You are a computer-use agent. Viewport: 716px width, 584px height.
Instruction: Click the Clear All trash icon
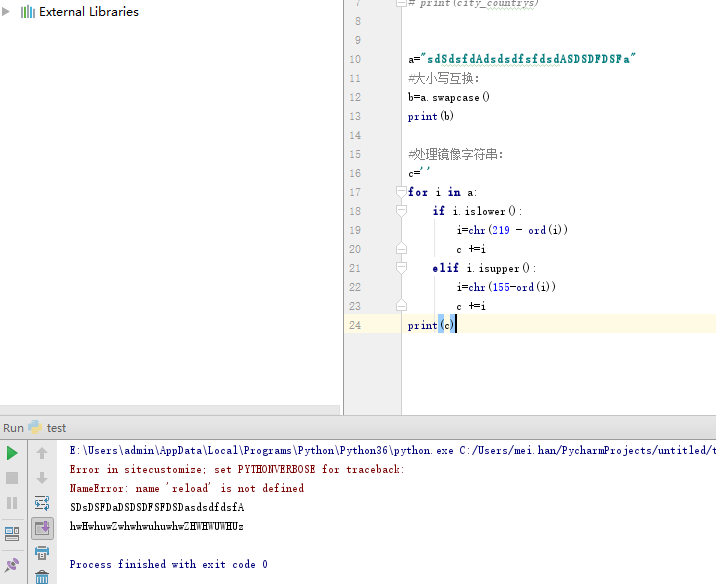coord(42,577)
